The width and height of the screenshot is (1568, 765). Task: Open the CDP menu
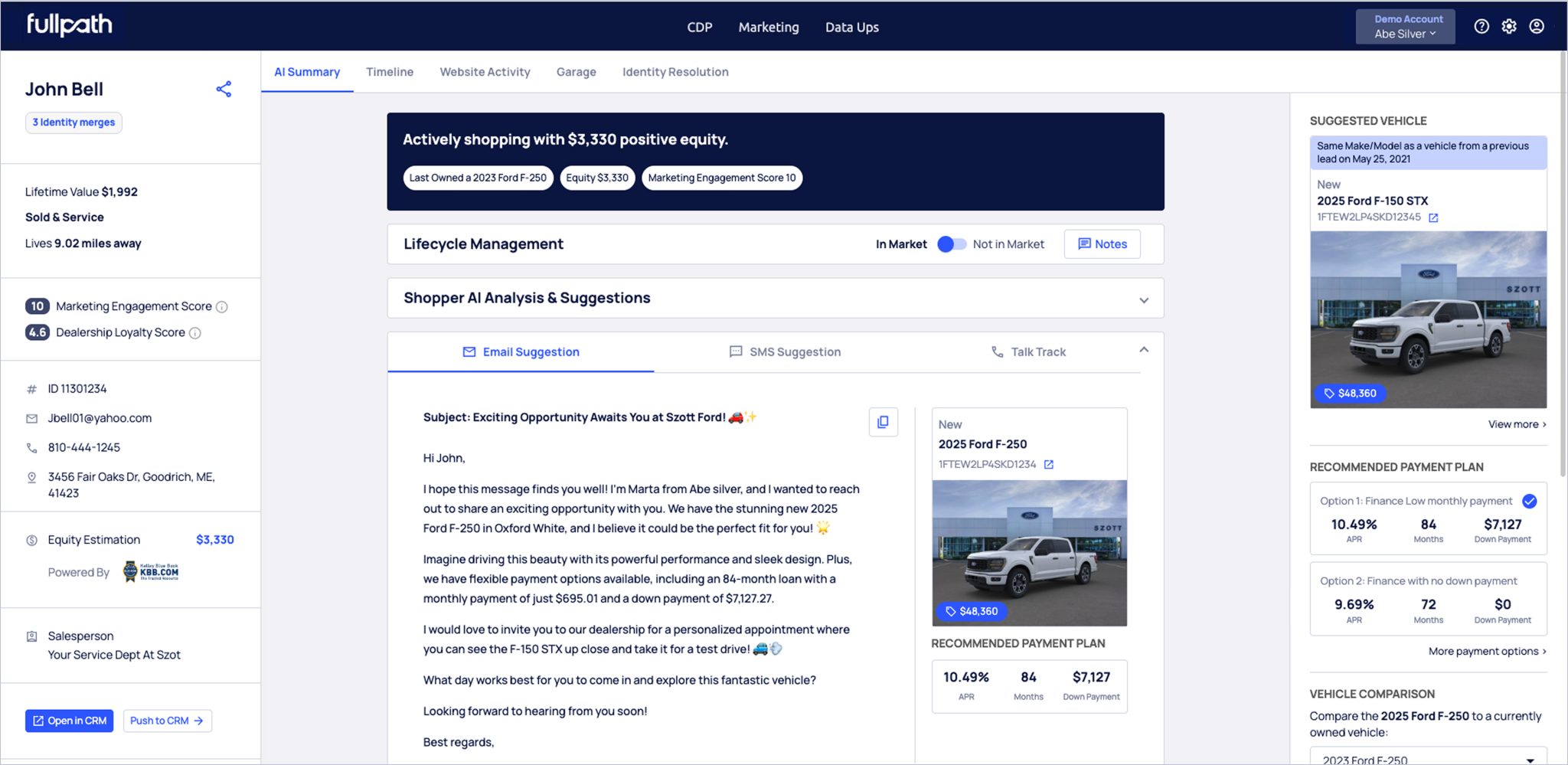[x=700, y=28]
